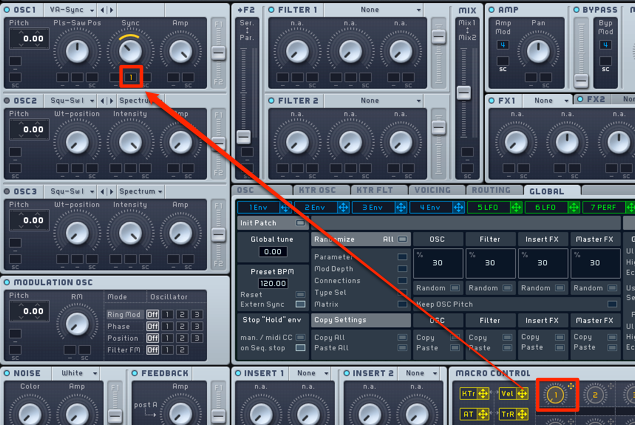Click Macro Control knob 1
Image resolution: width=635 pixels, height=425 pixels.
pyautogui.click(x=555, y=395)
